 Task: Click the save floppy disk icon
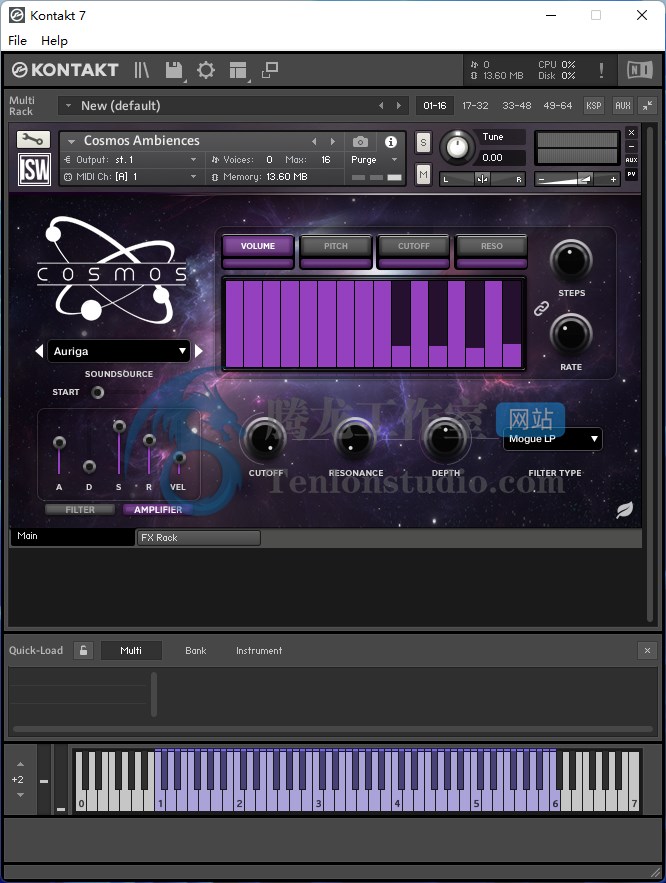point(174,70)
